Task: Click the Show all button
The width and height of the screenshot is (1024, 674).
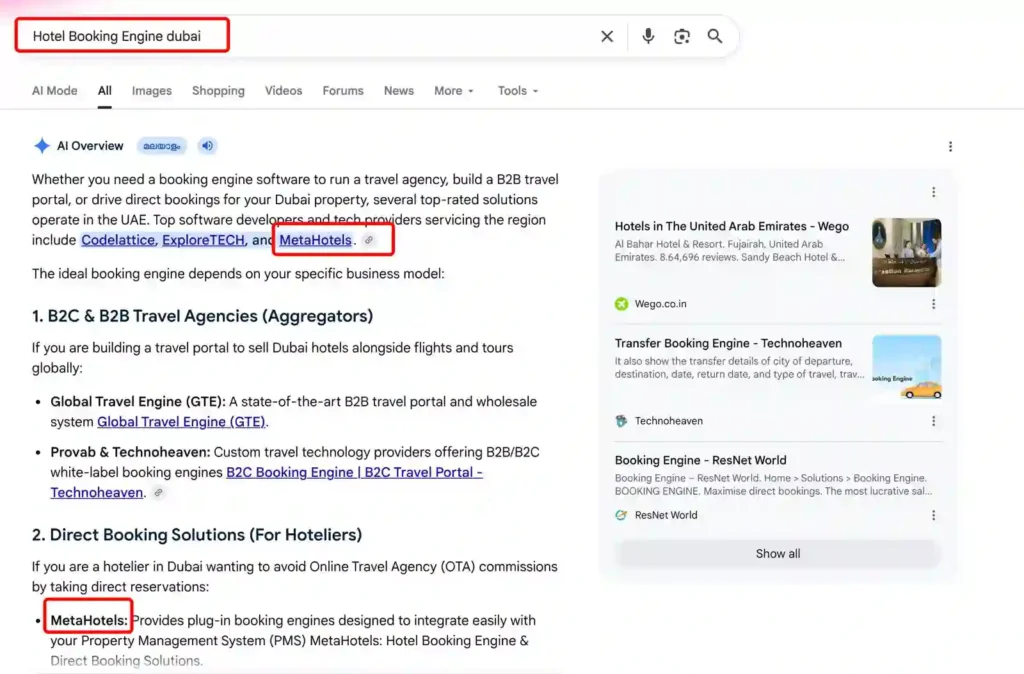Action: [x=778, y=554]
